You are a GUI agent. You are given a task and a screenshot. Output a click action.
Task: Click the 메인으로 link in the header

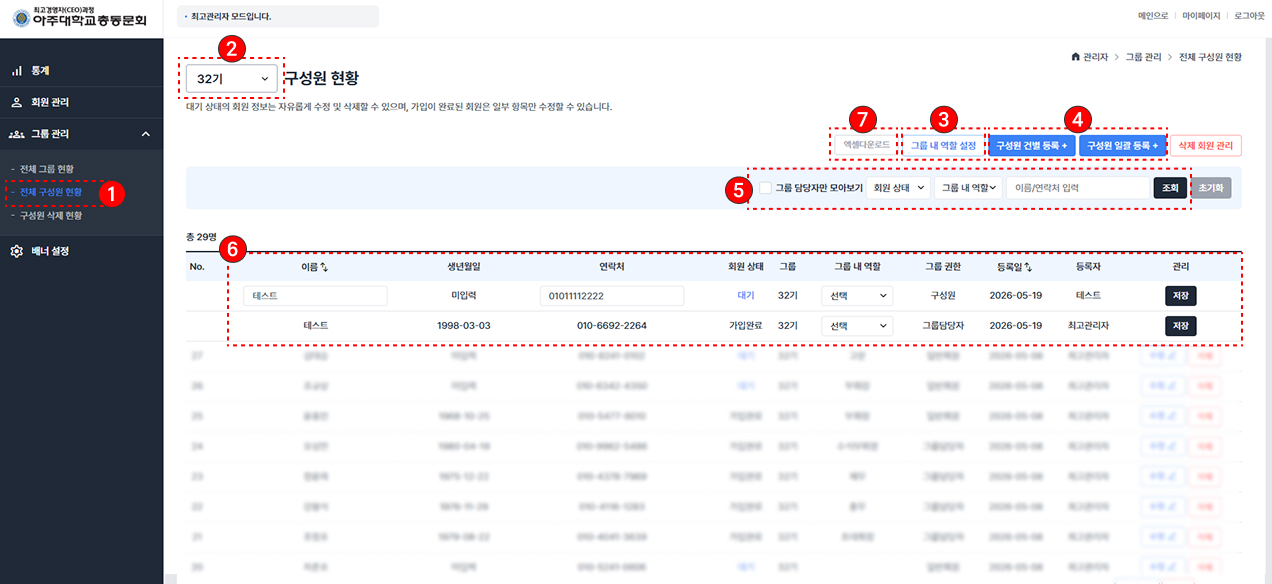(1153, 16)
